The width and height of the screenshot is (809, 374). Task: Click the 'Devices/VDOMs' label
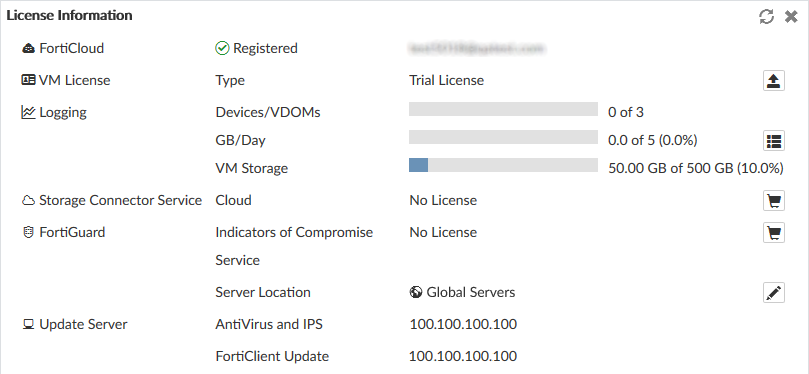[x=268, y=112]
